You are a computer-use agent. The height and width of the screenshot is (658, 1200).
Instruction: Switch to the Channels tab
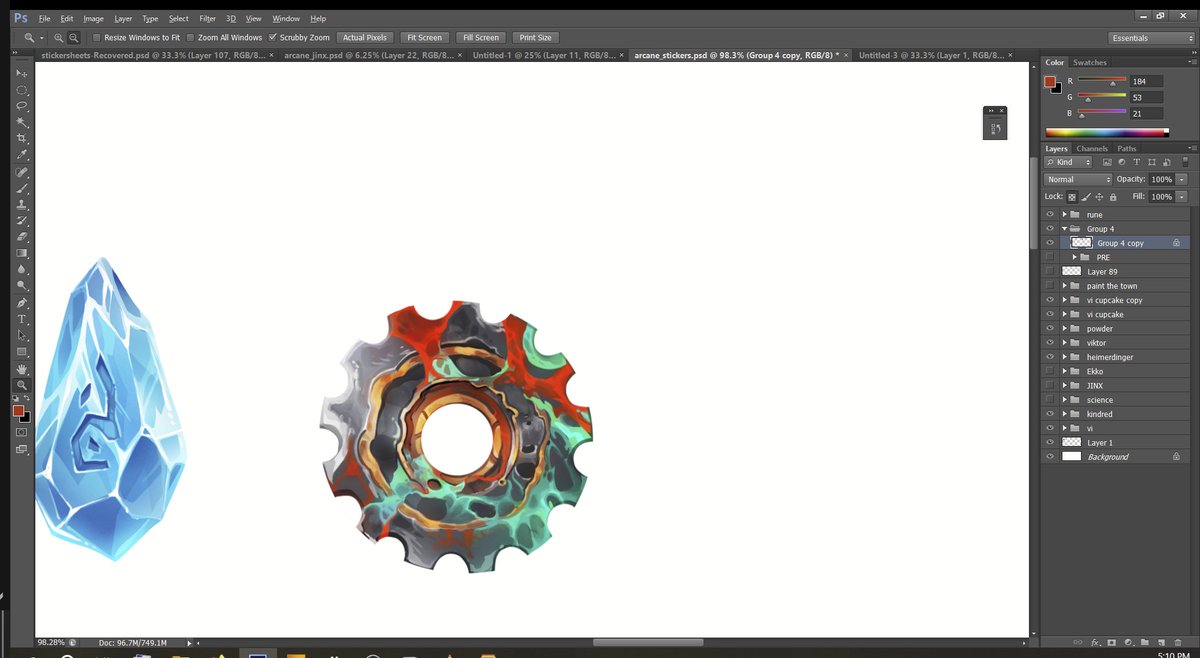click(x=1092, y=149)
